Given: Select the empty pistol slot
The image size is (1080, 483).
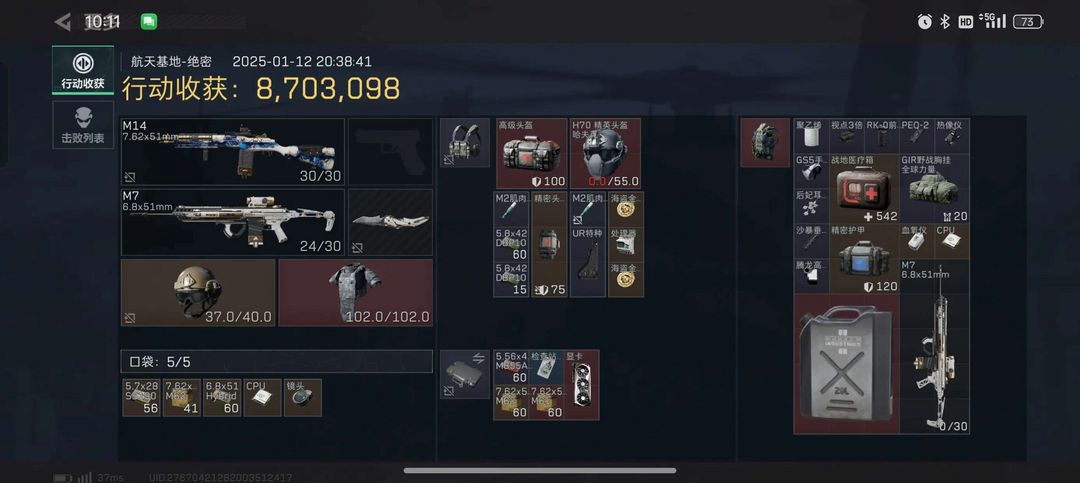Looking at the screenshot, I should 391,152.
